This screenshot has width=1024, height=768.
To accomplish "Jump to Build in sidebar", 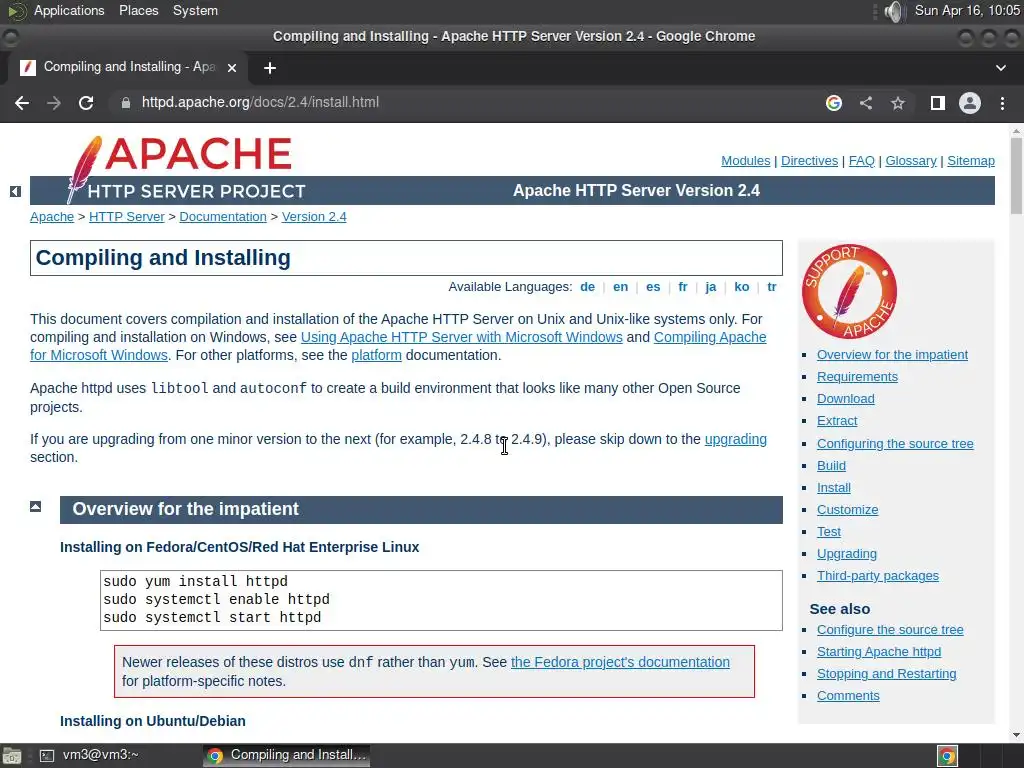I will (831, 466).
